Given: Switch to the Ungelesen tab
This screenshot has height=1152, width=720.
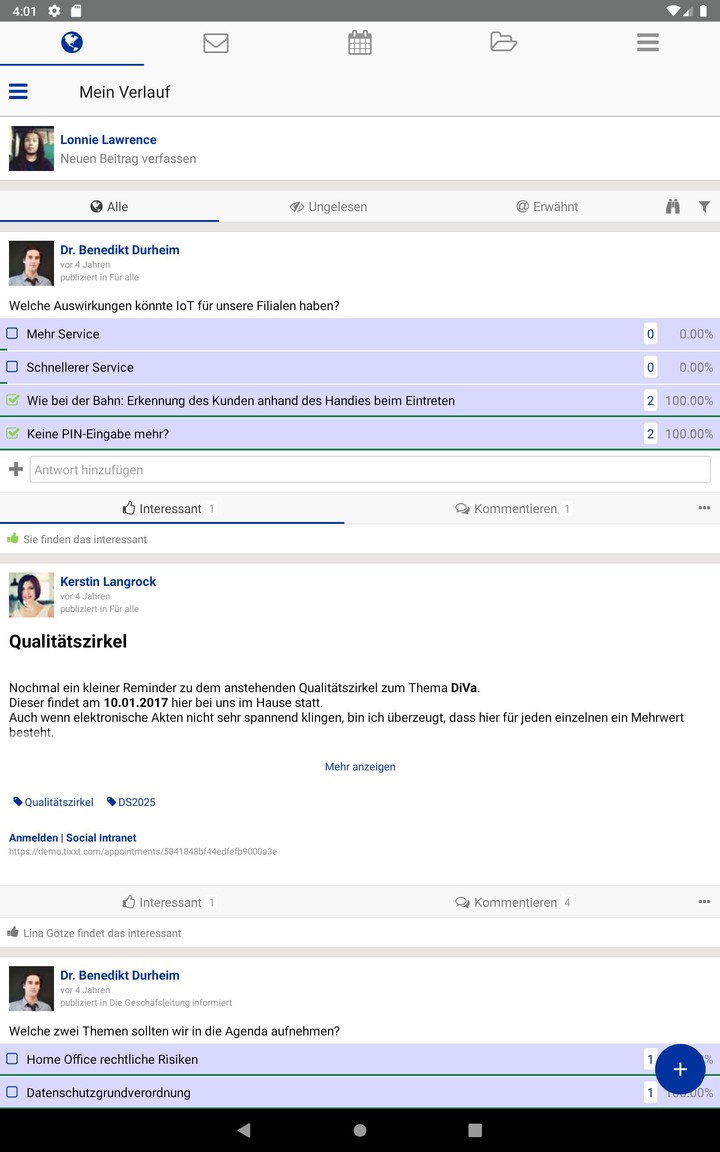Looking at the screenshot, I should coord(328,206).
